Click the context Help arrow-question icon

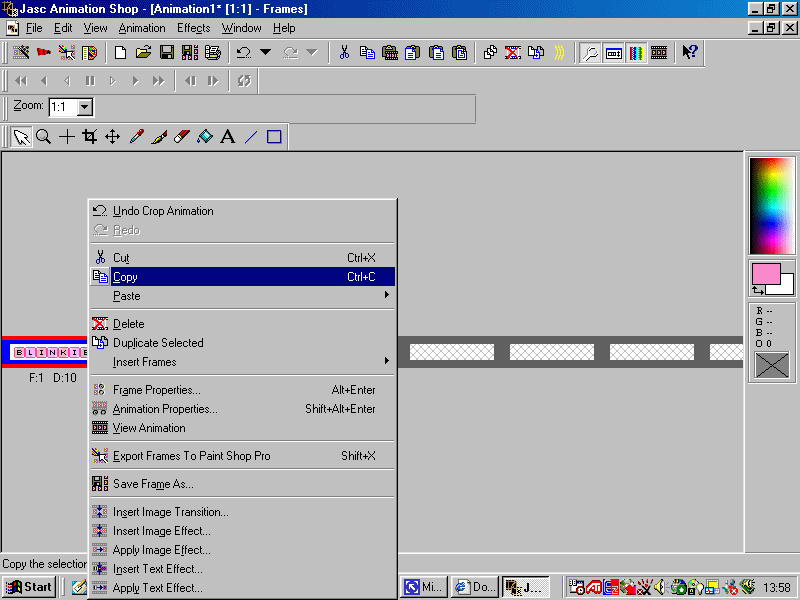point(690,53)
